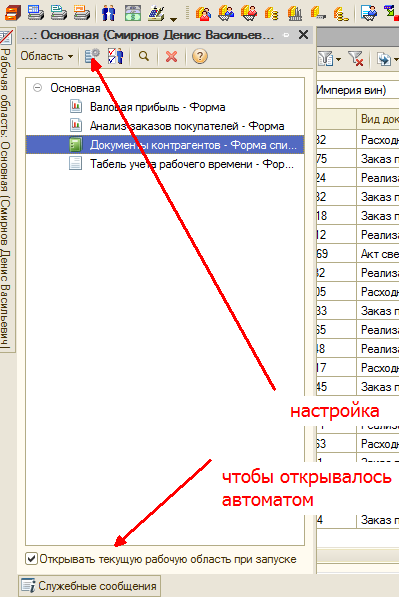The image size is (399, 597).
Task: Click the two blue people icon
Action: pos(108,13)
